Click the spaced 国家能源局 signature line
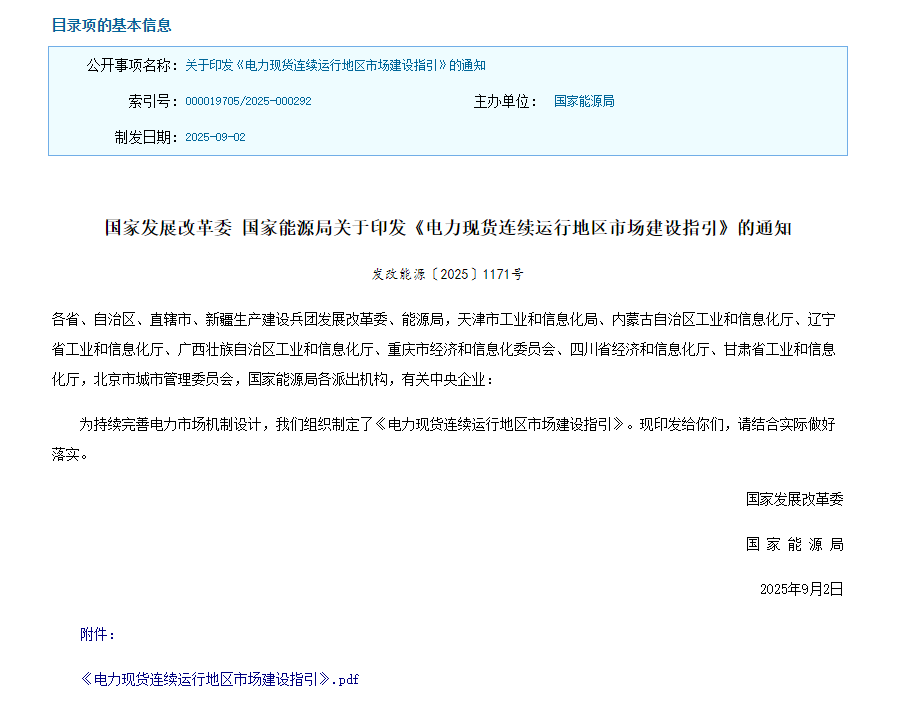919x723 pixels. coord(794,544)
